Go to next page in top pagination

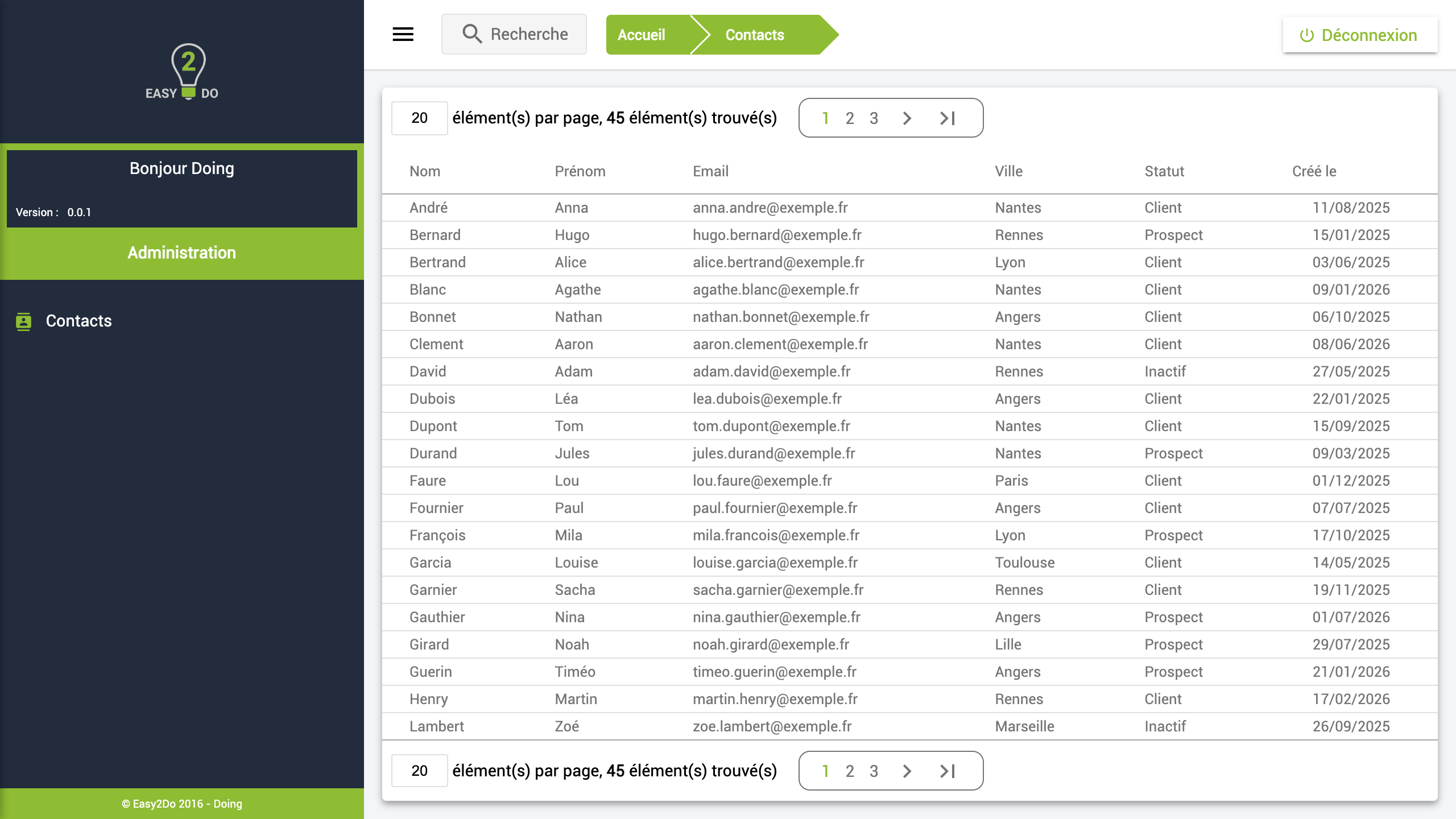click(907, 118)
